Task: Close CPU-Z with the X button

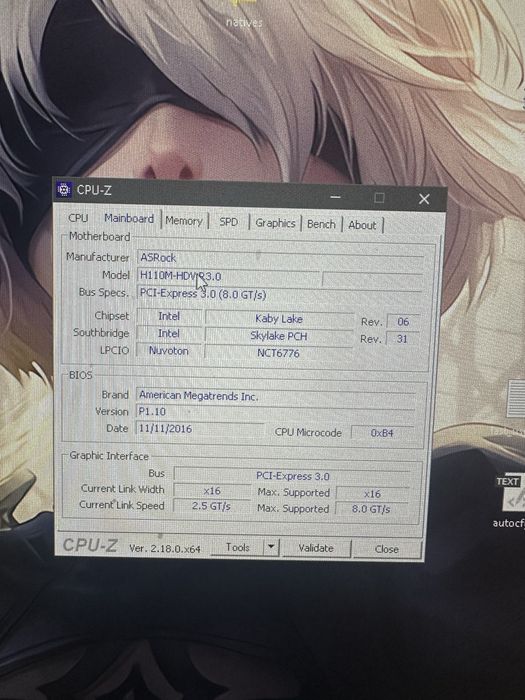Action: click(424, 199)
